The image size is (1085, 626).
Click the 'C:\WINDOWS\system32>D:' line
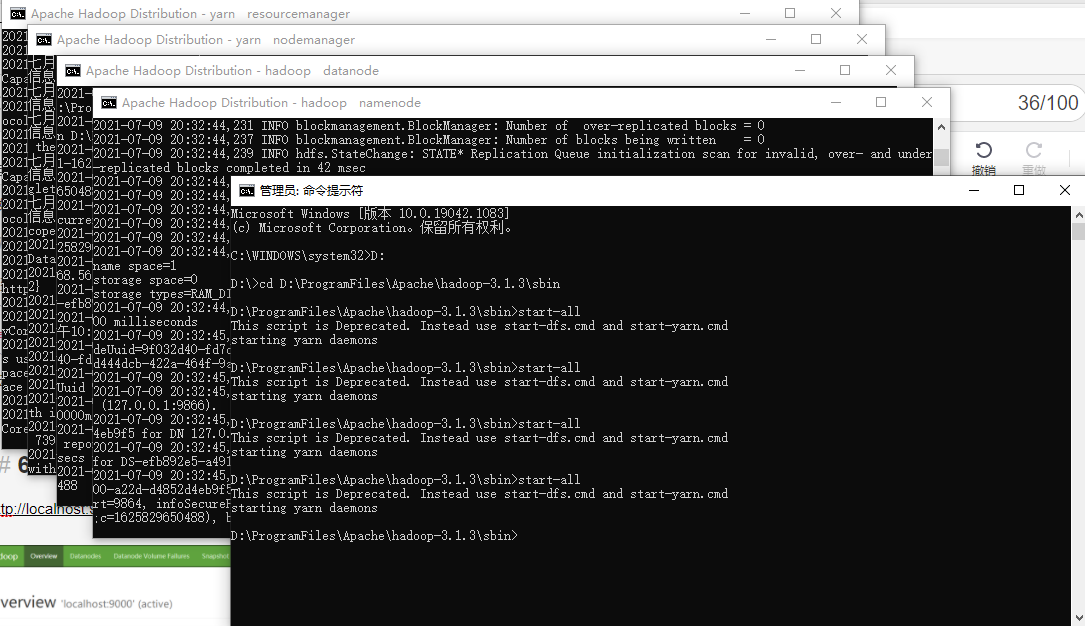click(307, 256)
